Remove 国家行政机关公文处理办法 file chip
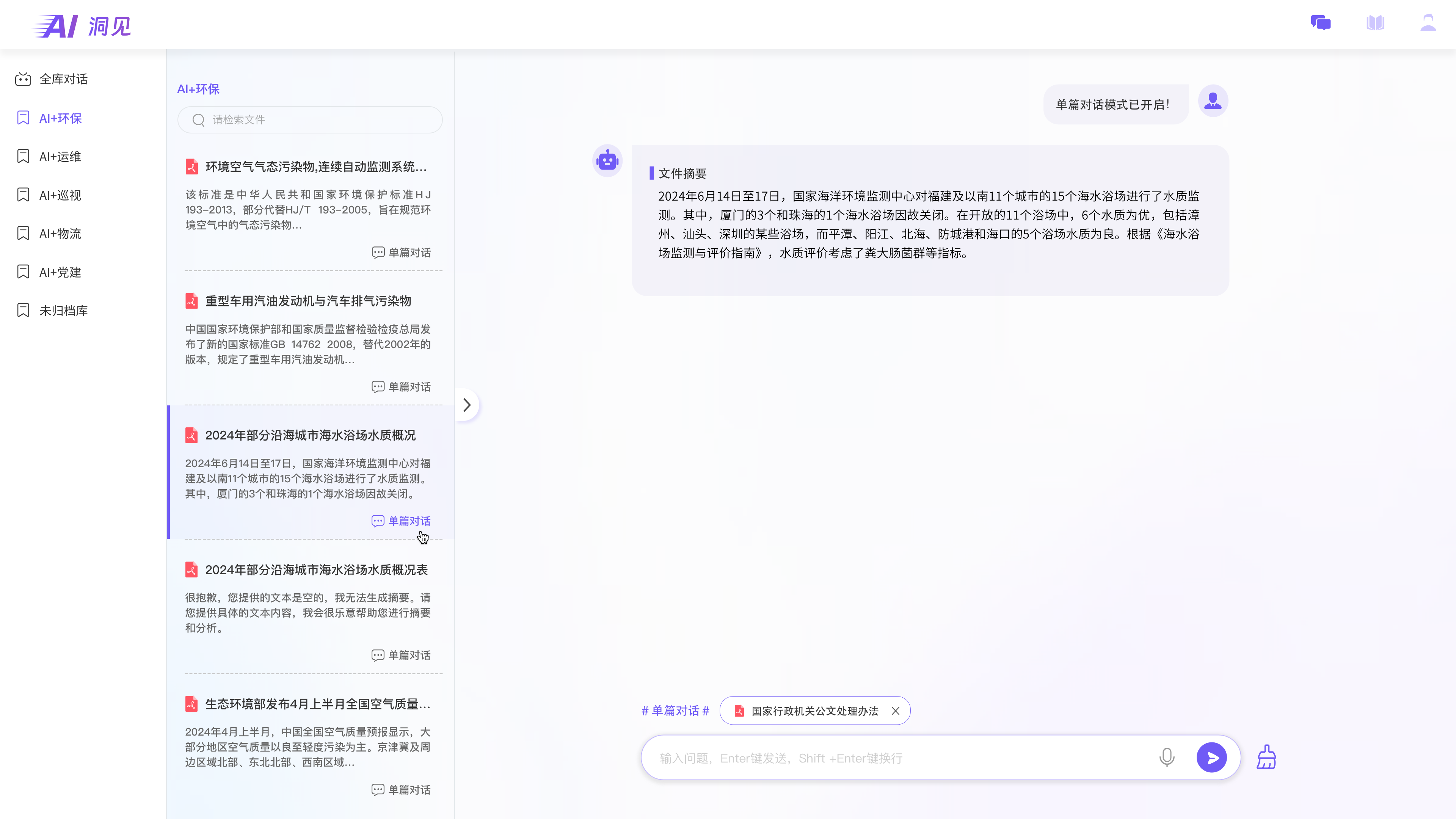 pyautogui.click(x=895, y=711)
